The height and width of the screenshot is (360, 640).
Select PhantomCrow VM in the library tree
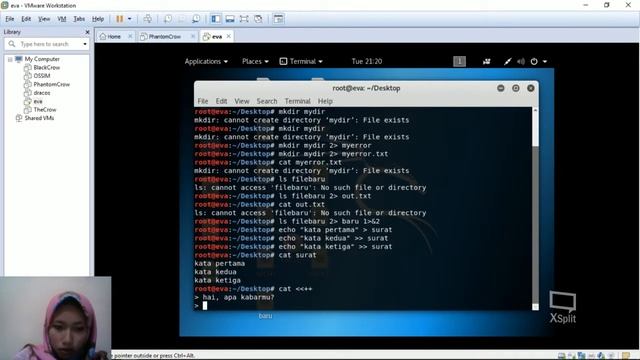click(51, 84)
